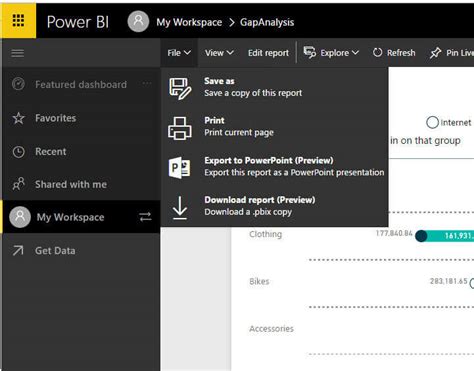This screenshot has height=371, width=474.
Task: Click value 177,840.84
Action: coord(394,233)
